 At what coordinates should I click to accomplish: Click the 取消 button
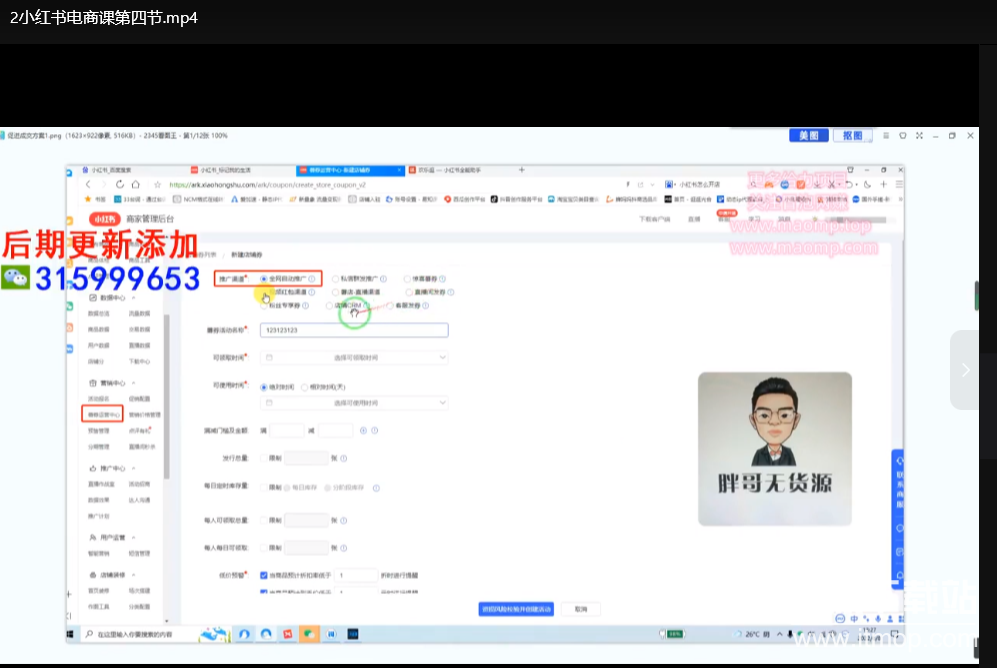click(580, 609)
